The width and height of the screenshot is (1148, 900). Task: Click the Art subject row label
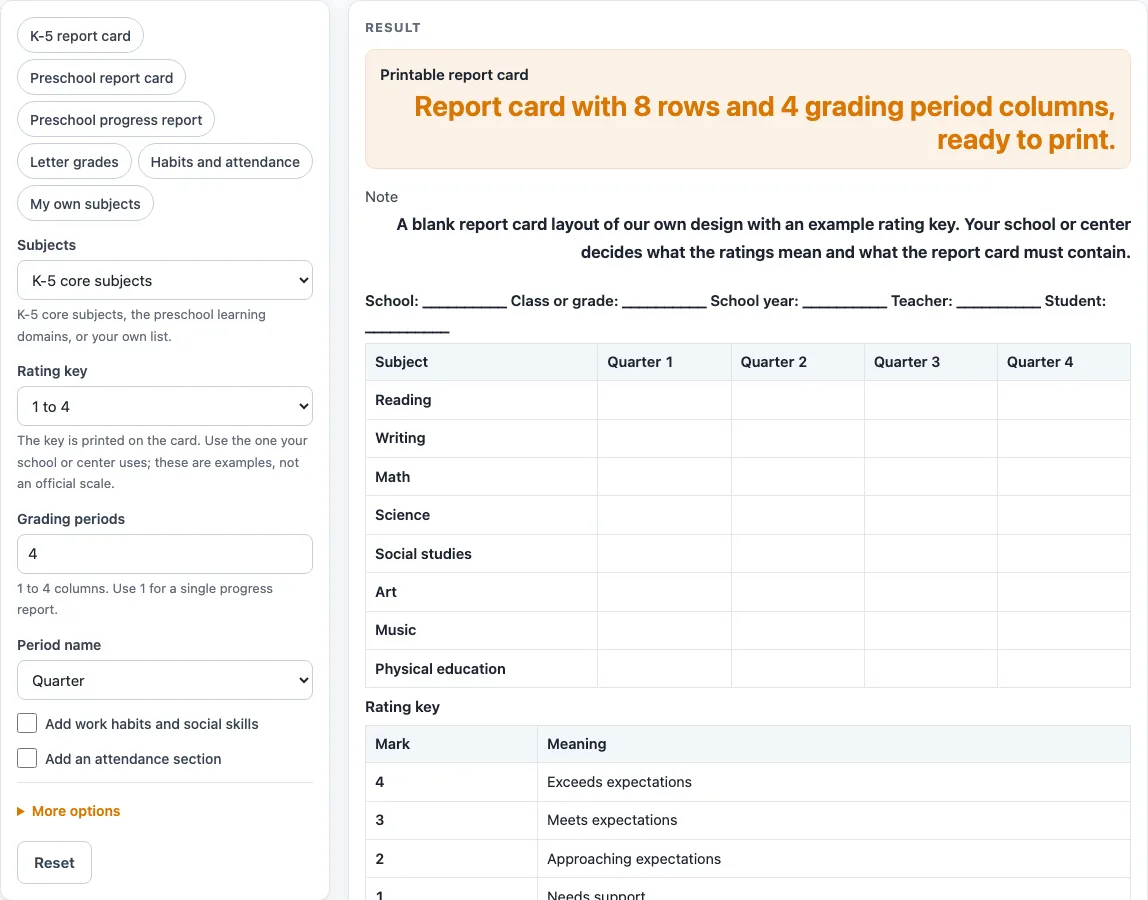pos(386,592)
